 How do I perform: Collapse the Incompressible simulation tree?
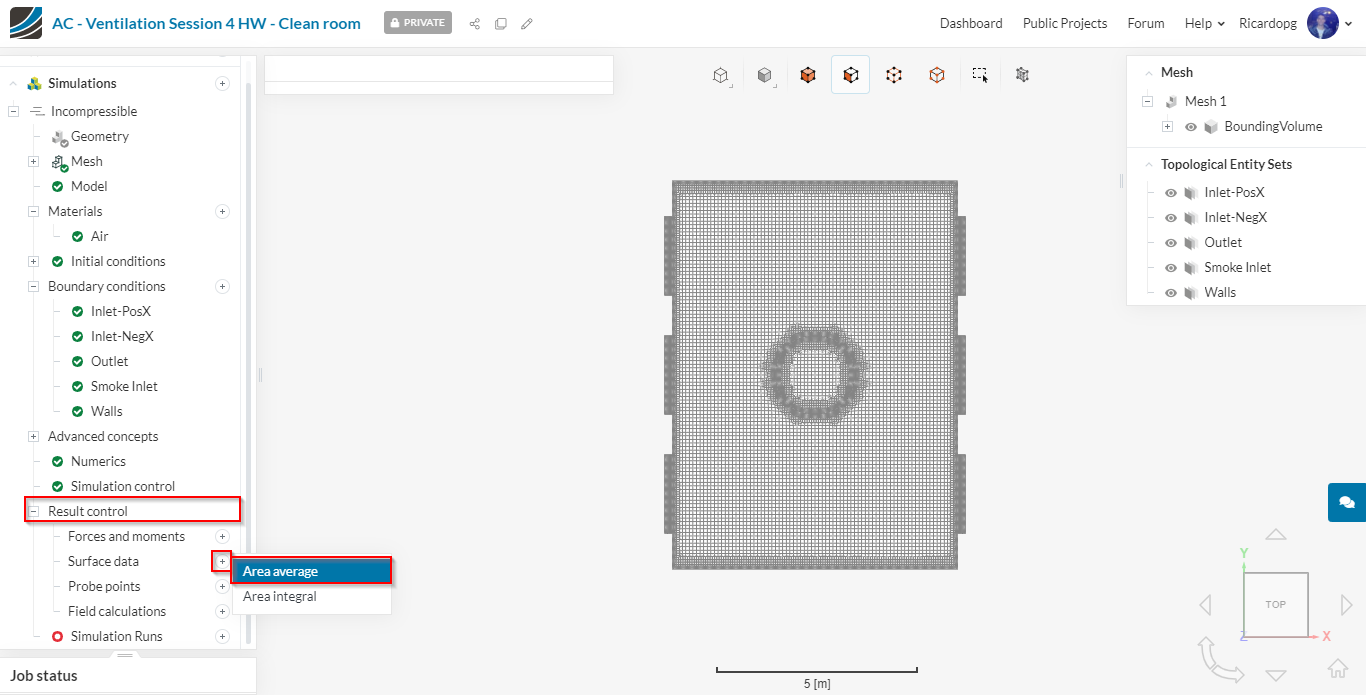point(13,112)
